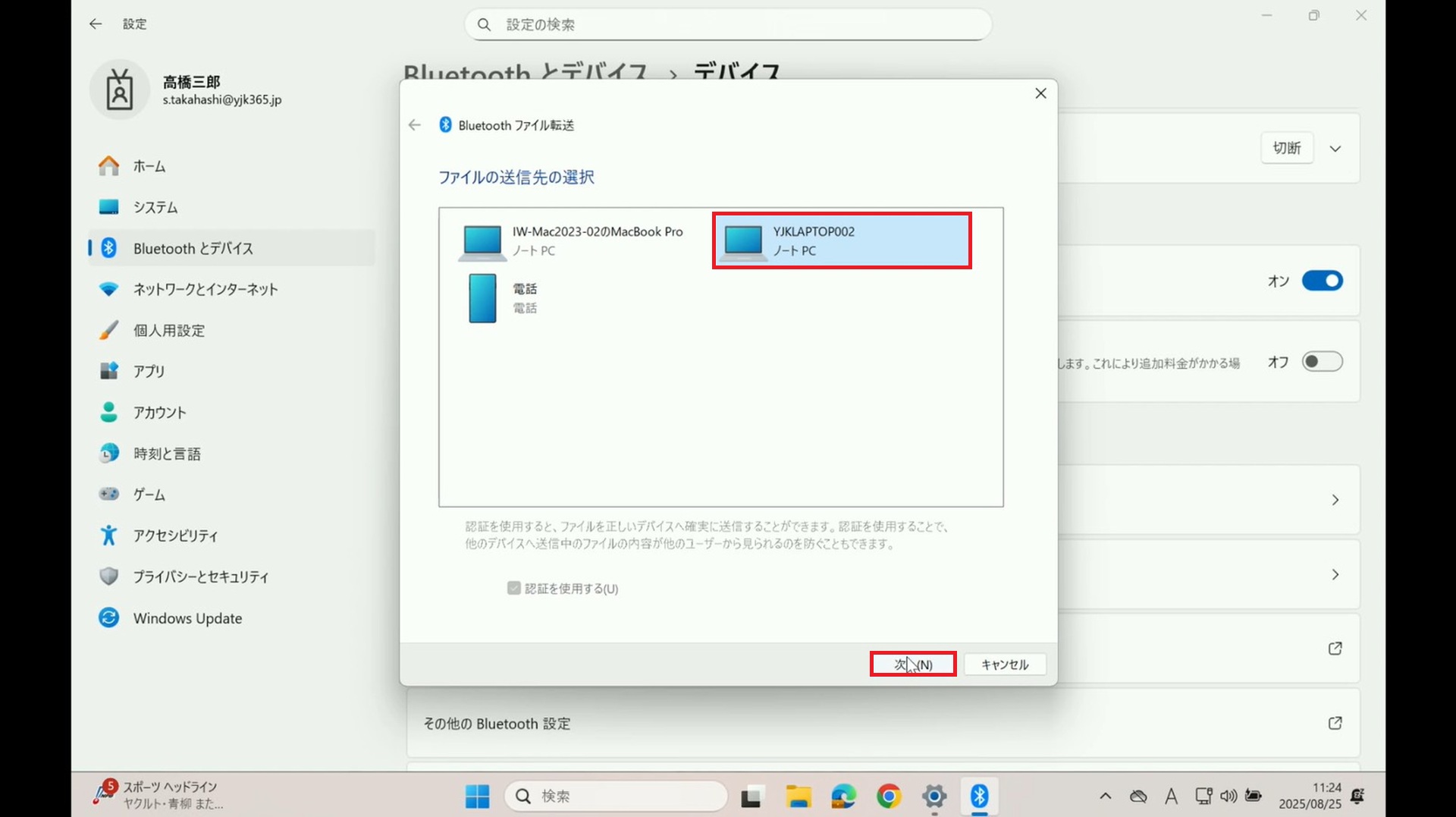
Task: Open Microsoft Edge from the taskbar
Action: [x=843, y=796]
